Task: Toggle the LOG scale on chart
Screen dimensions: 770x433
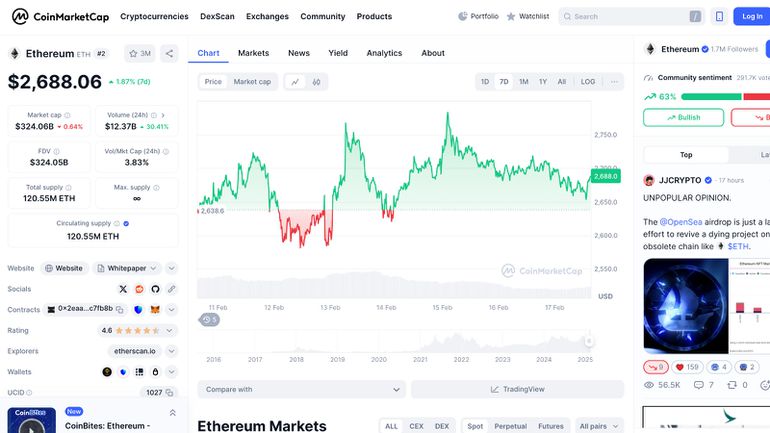Action: point(588,82)
